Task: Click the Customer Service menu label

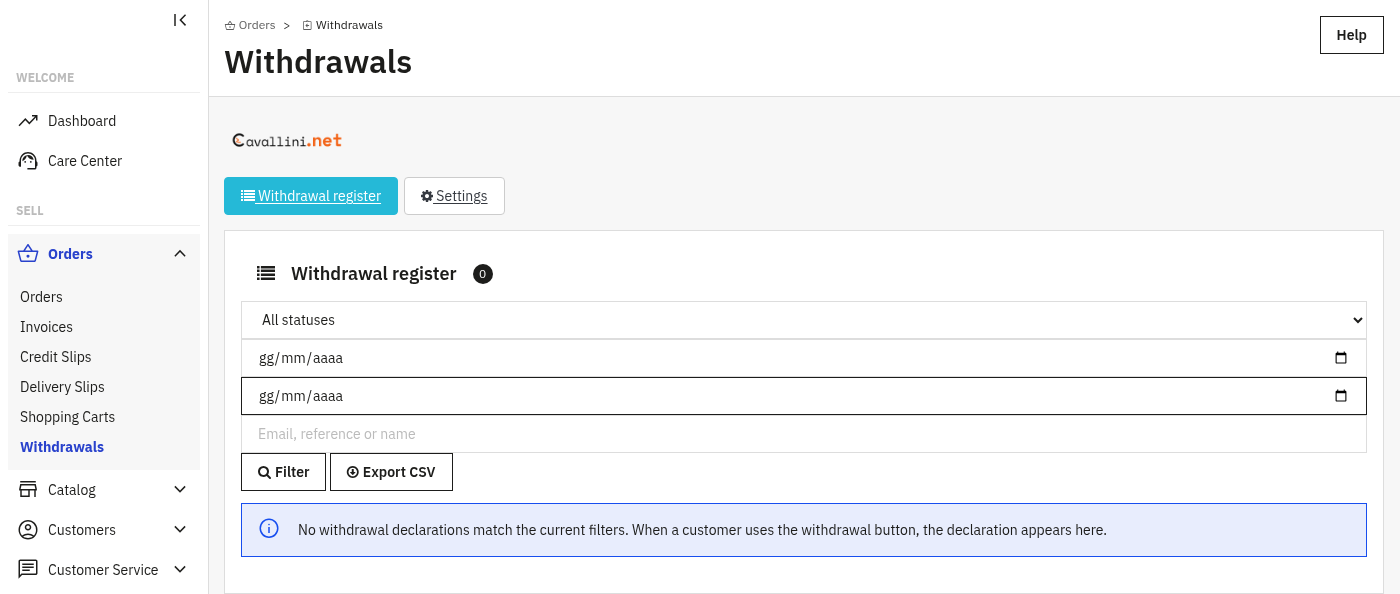Action: tap(103, 570)
